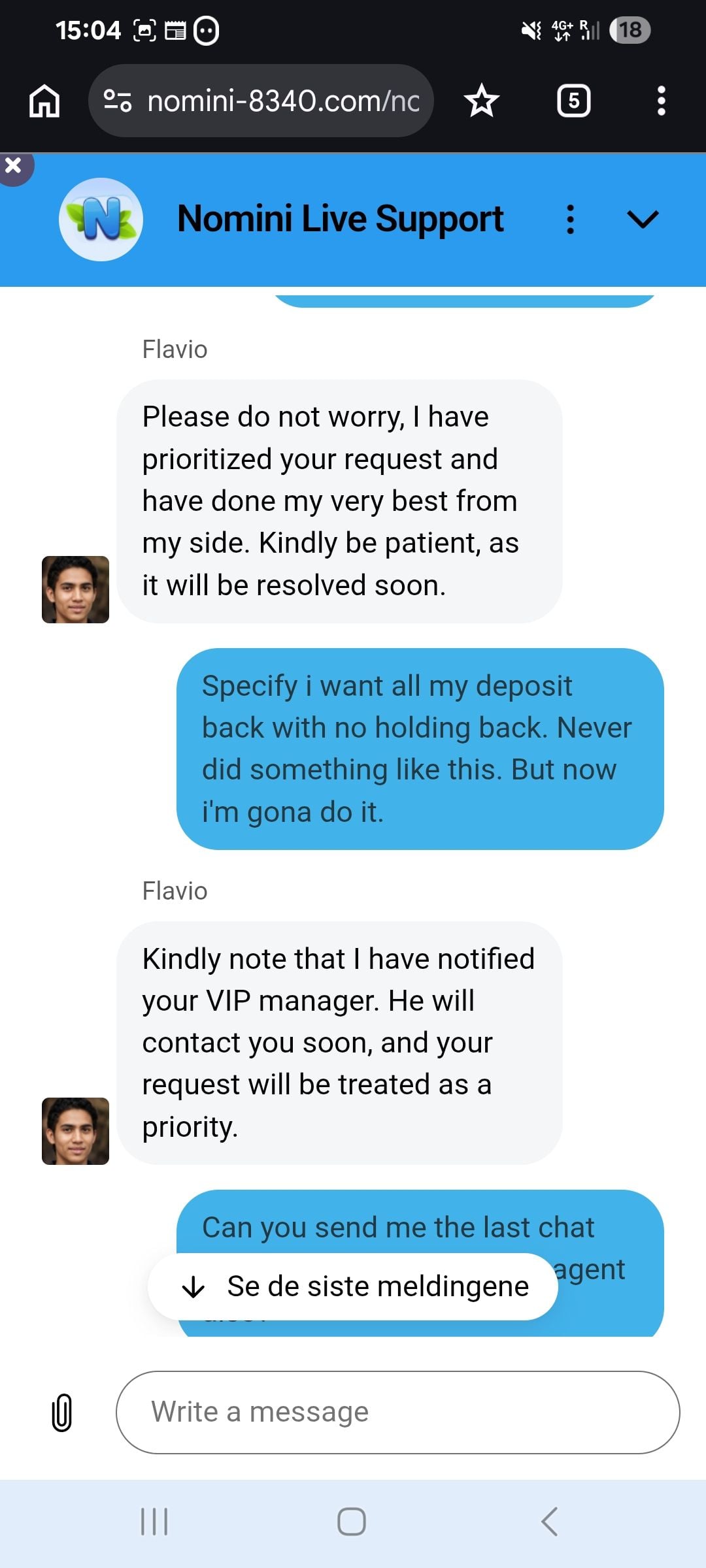Attach a file with the paperclip icon

[x=62, y=1413]
